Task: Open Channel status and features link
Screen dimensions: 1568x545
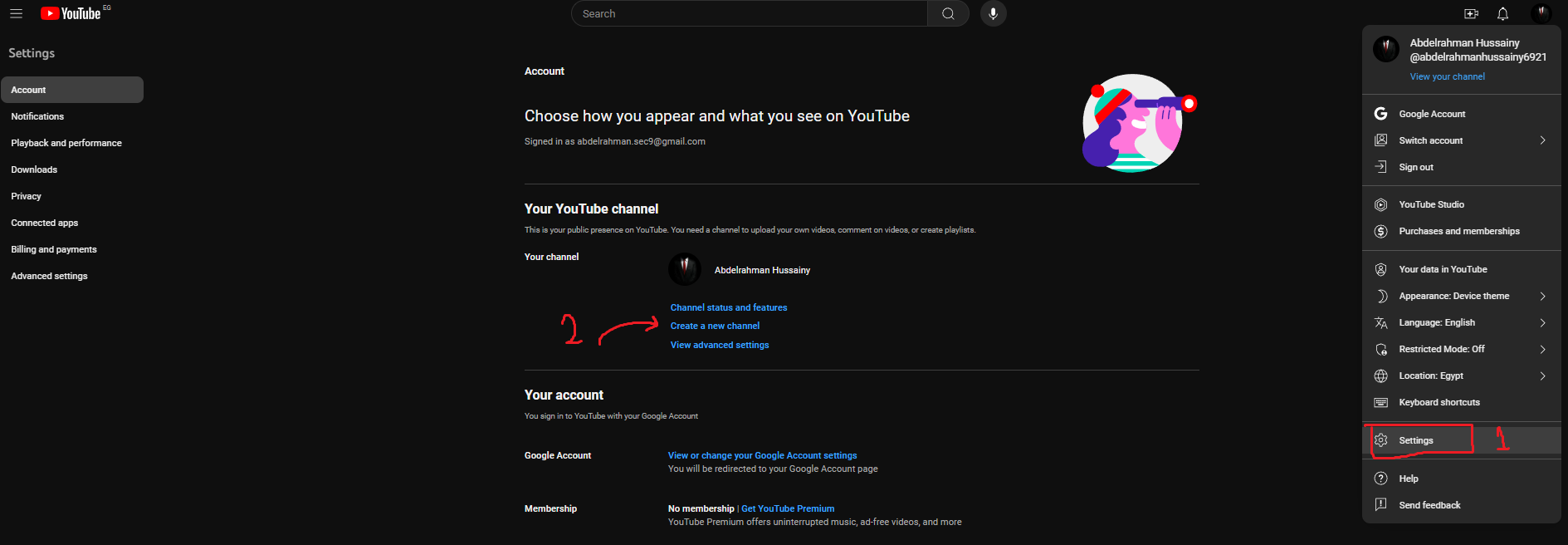Action: 729,307
